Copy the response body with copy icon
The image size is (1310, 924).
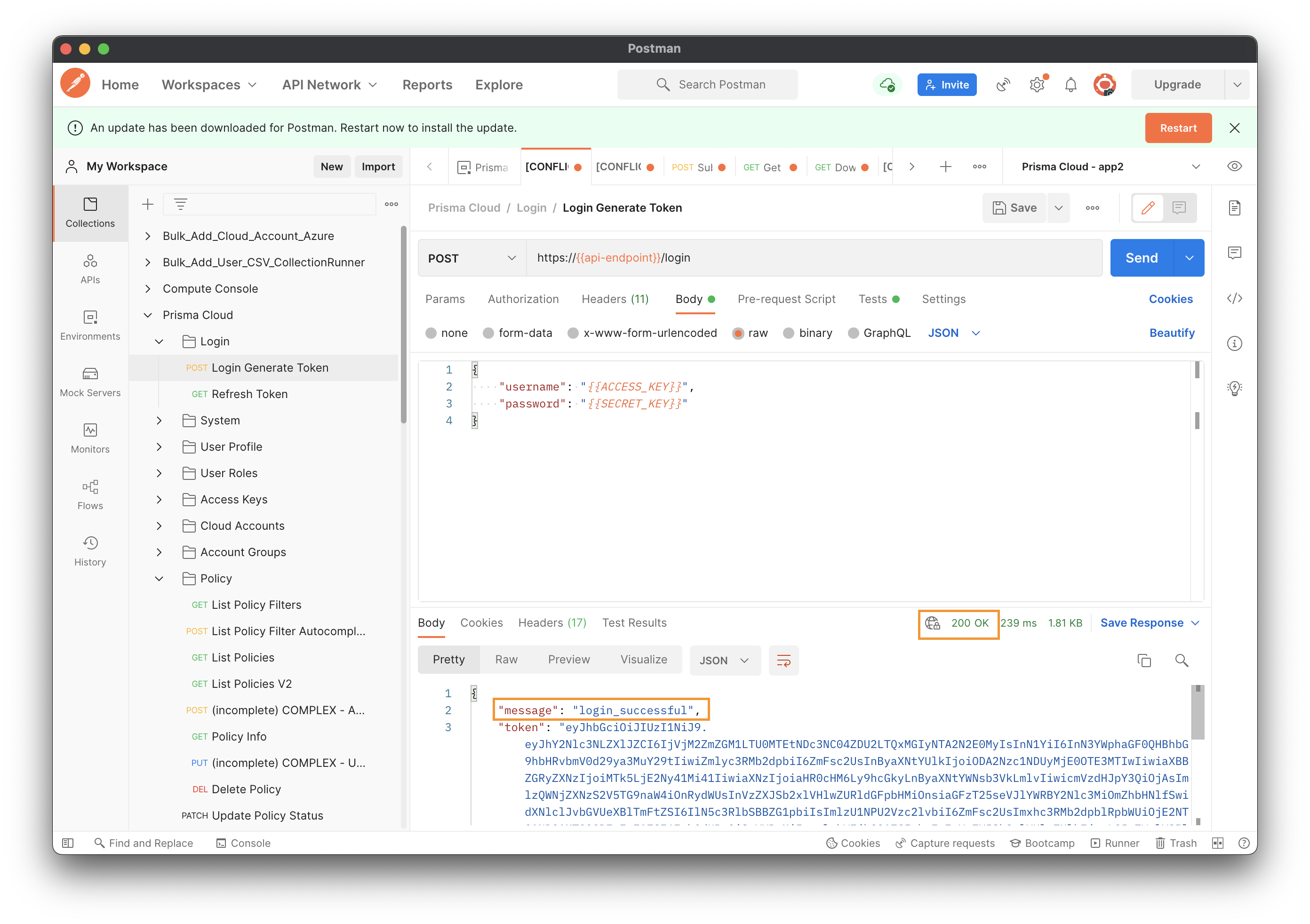pos(1144,661)
